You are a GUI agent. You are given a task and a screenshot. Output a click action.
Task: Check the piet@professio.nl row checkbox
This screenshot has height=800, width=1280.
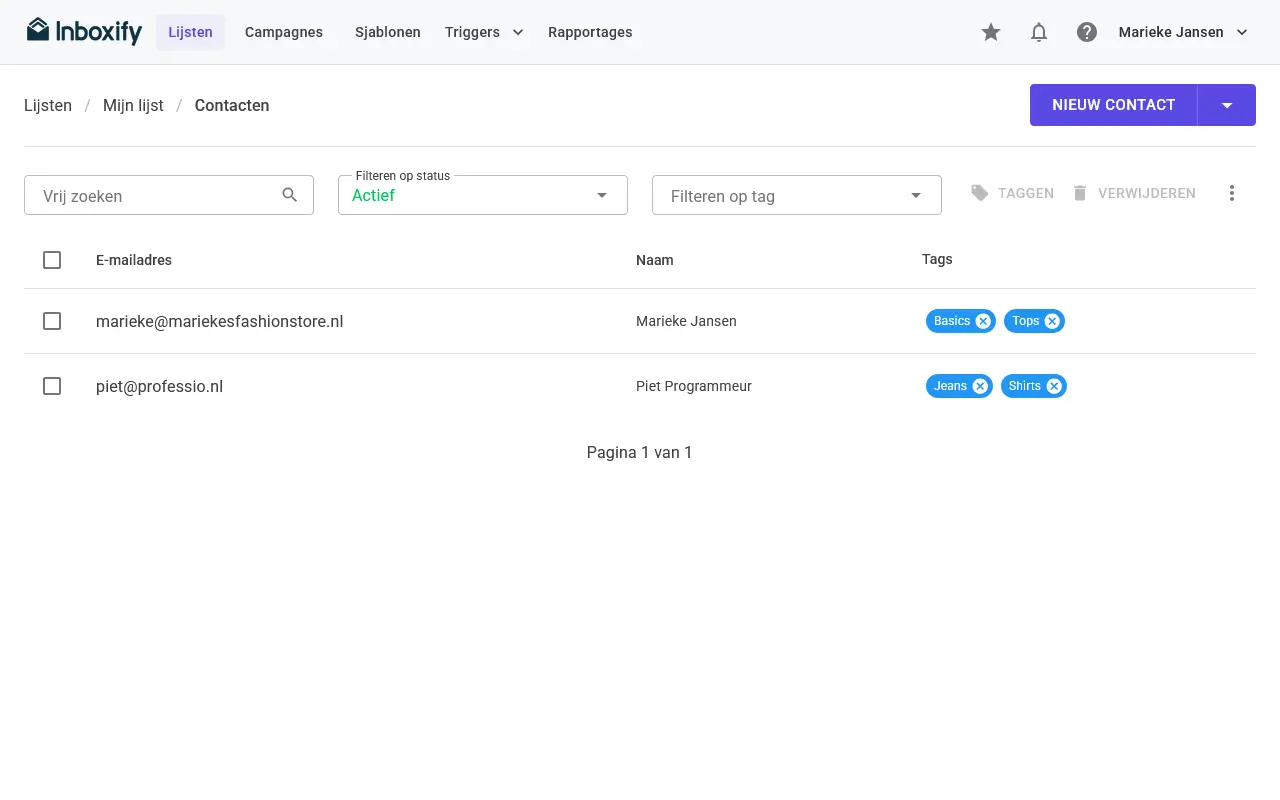52,386
